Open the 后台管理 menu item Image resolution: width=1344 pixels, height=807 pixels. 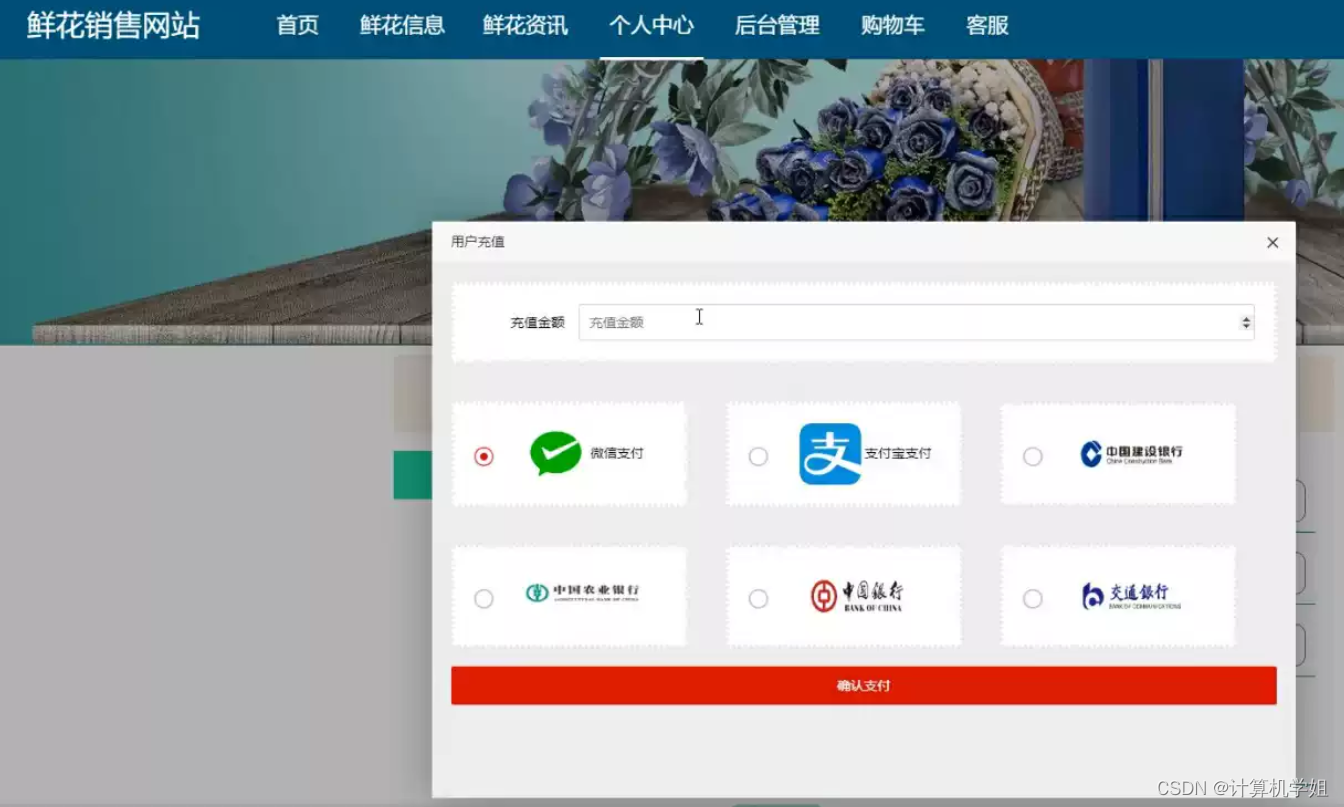pos(777,26)
